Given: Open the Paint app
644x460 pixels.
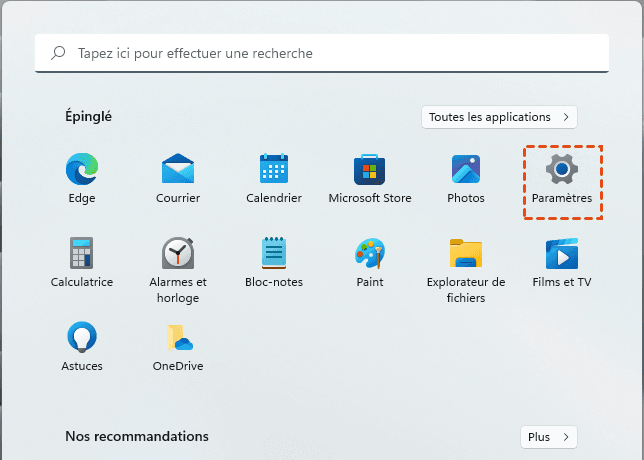Looking at the screenshot, I should [370, 254].
